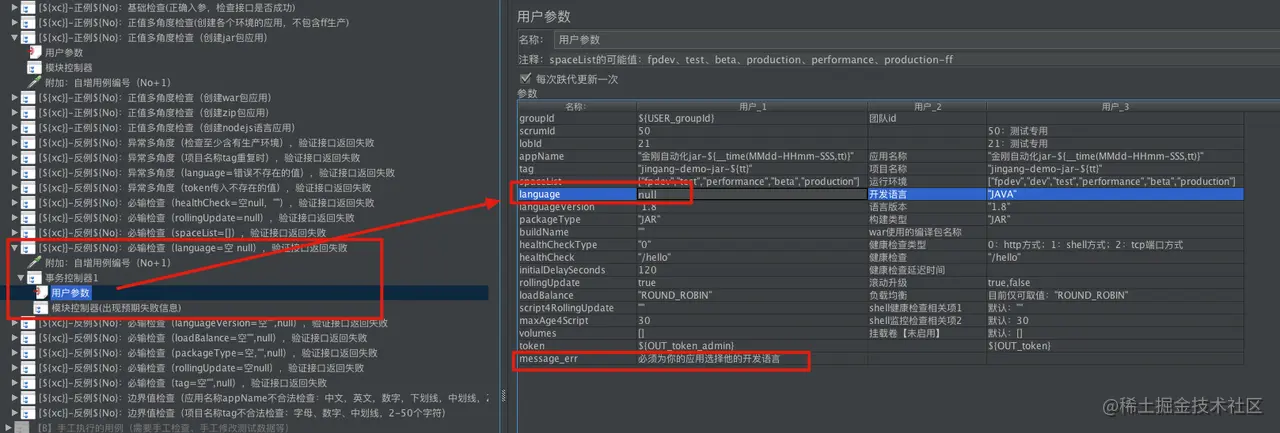Screen dimensions: 1280x433
Task: Select the highlighted 用户参数 tree node
Action: click(x=70, y=292)
